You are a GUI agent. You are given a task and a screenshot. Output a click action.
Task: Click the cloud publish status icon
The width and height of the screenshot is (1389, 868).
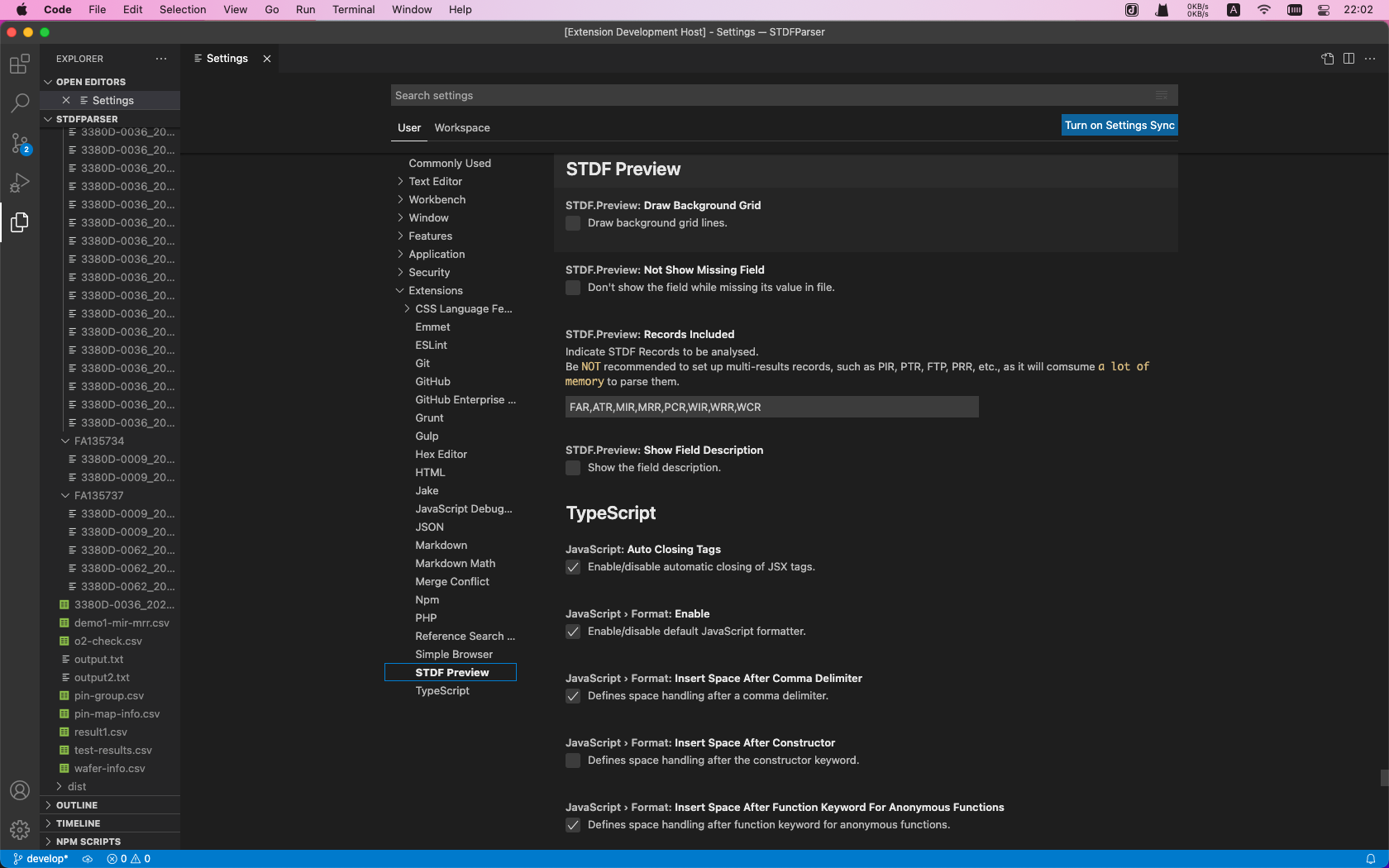point(88,859)
